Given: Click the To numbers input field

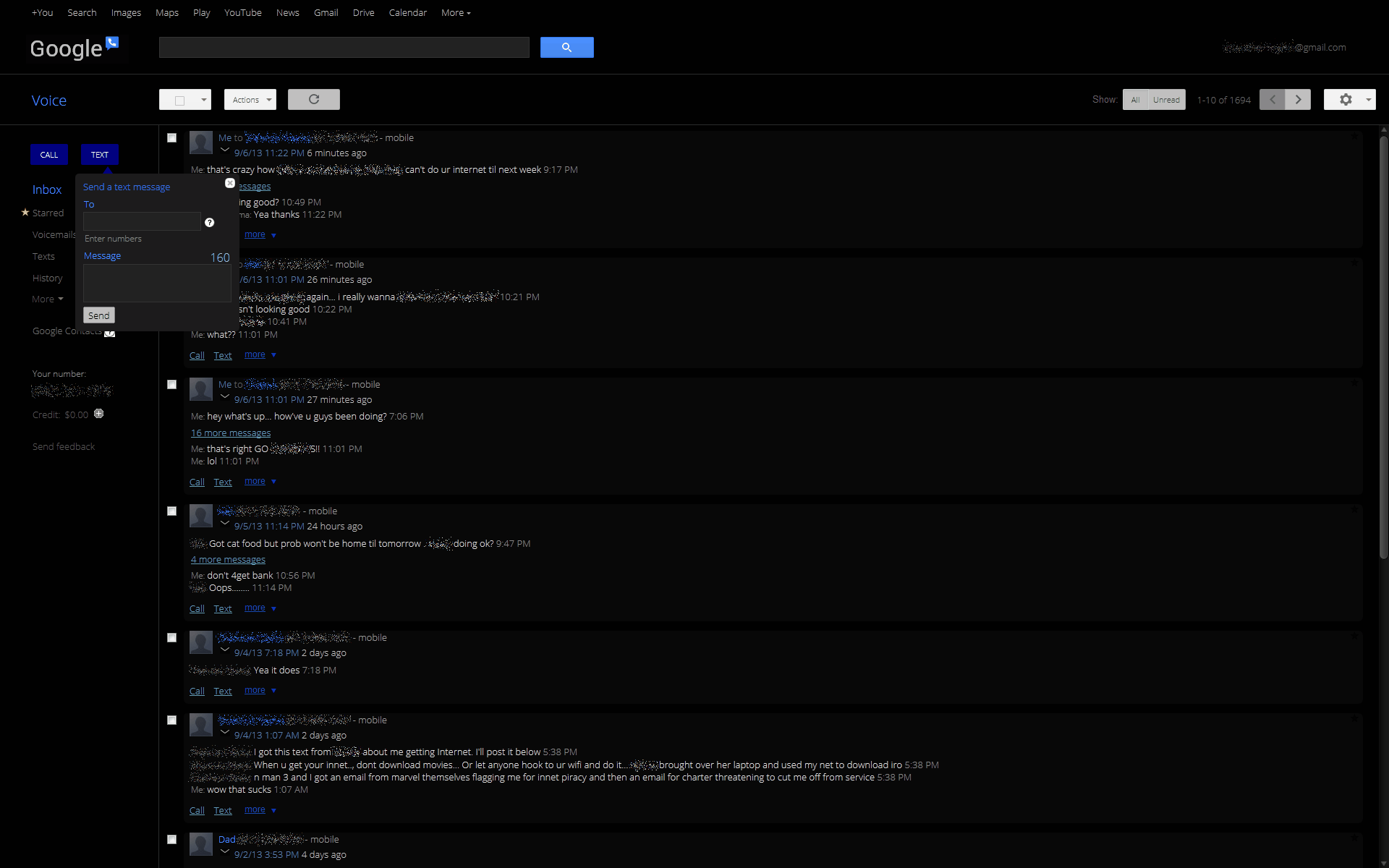Looking at the screenshot, I should pyautogui.click(x=142, y=221).
